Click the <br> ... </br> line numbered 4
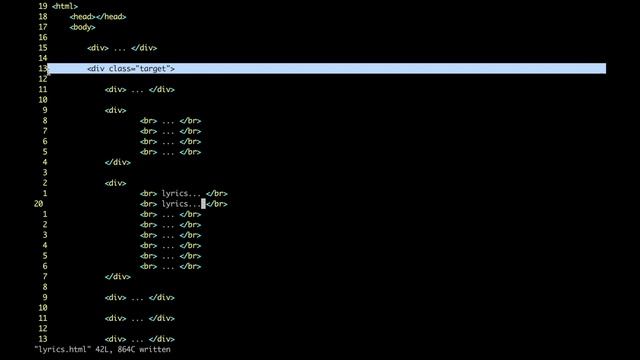This screenshot has height=360, width=640. [170, 245]
